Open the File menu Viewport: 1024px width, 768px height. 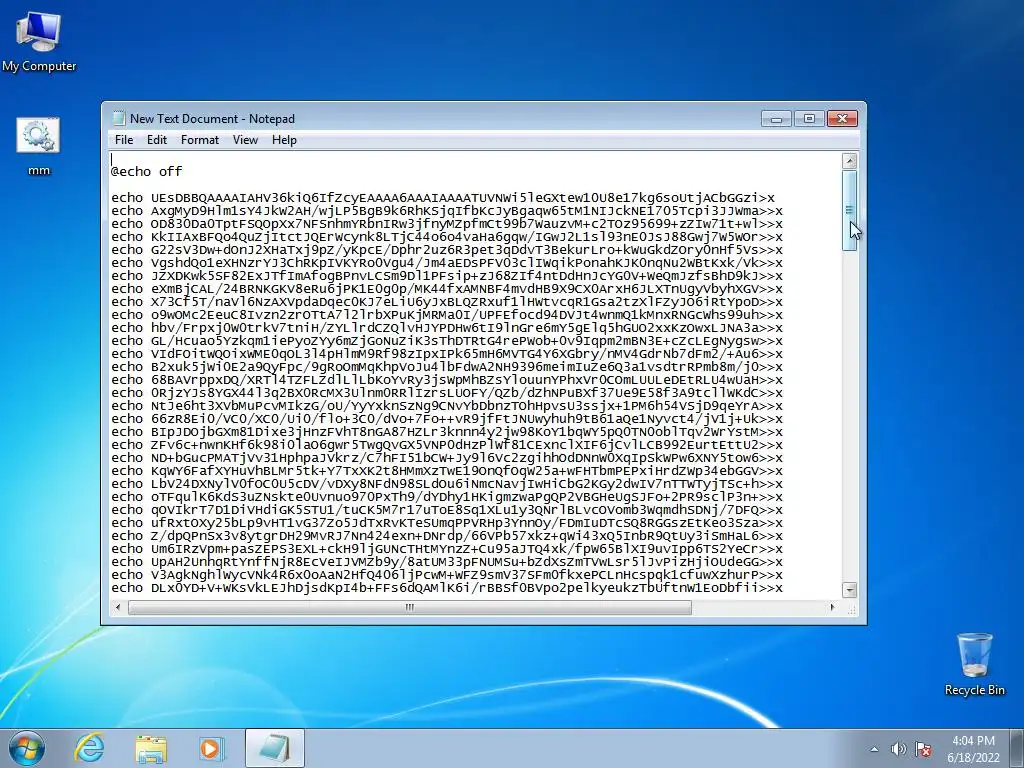(124, 140)
